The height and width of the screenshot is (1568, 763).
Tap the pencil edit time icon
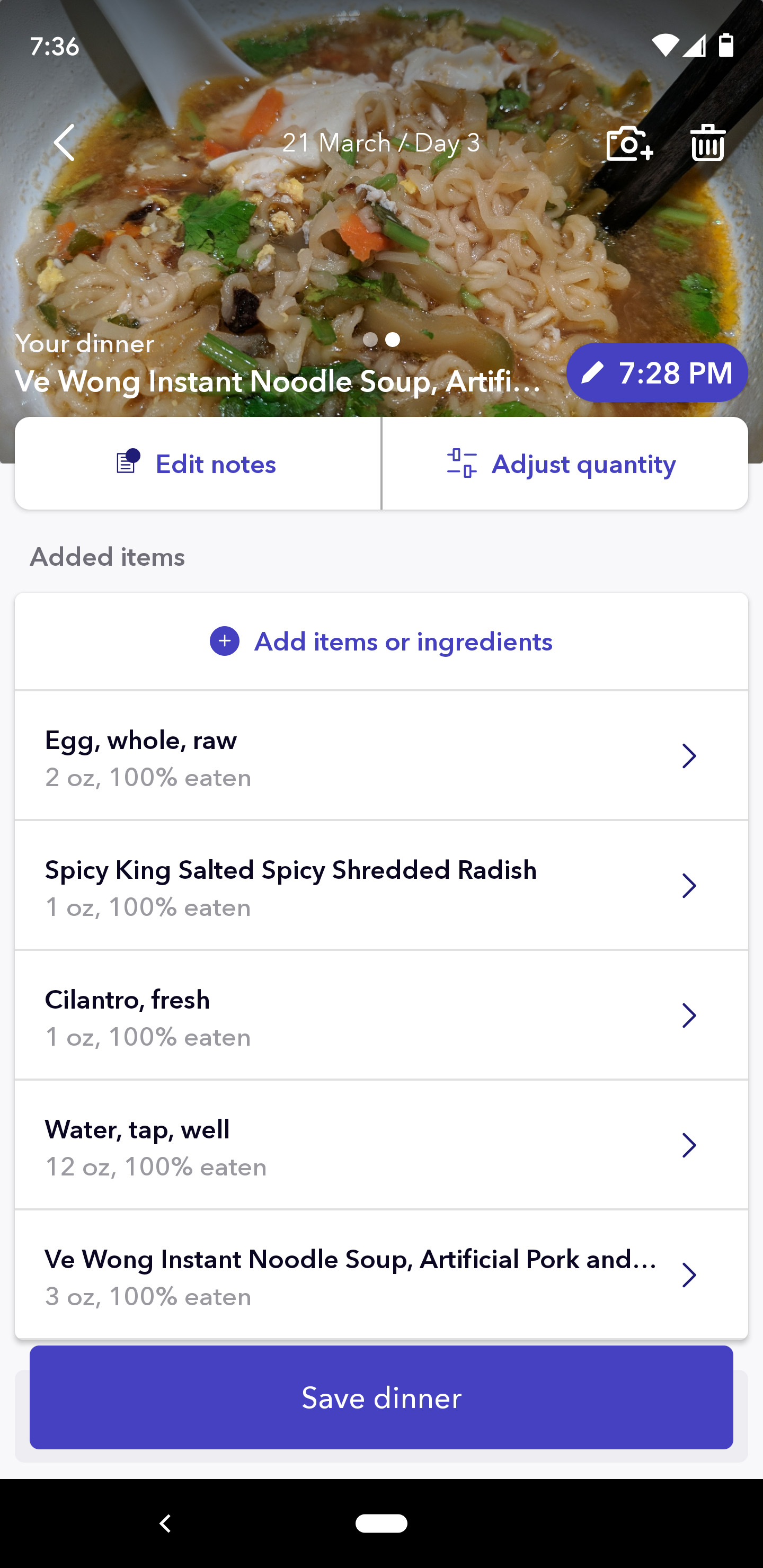(592, 372)
